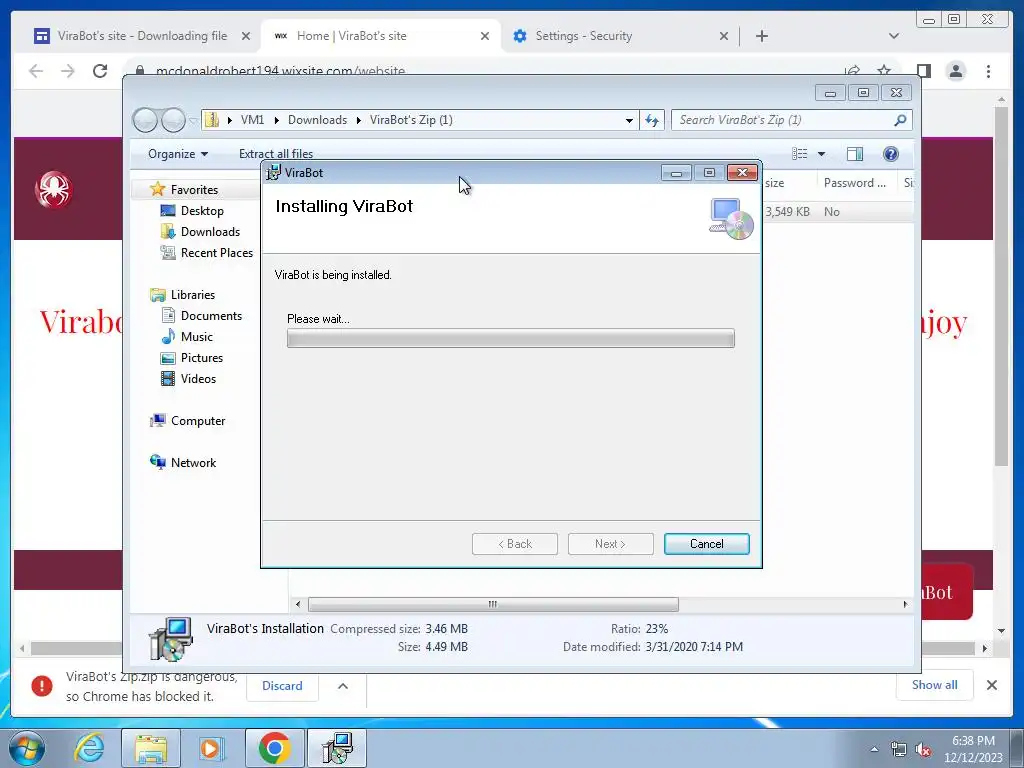Viewport: 1024px width, 768px height.
Task: Select Desktop in the Explorer sidebar
Action: point(202,211)
